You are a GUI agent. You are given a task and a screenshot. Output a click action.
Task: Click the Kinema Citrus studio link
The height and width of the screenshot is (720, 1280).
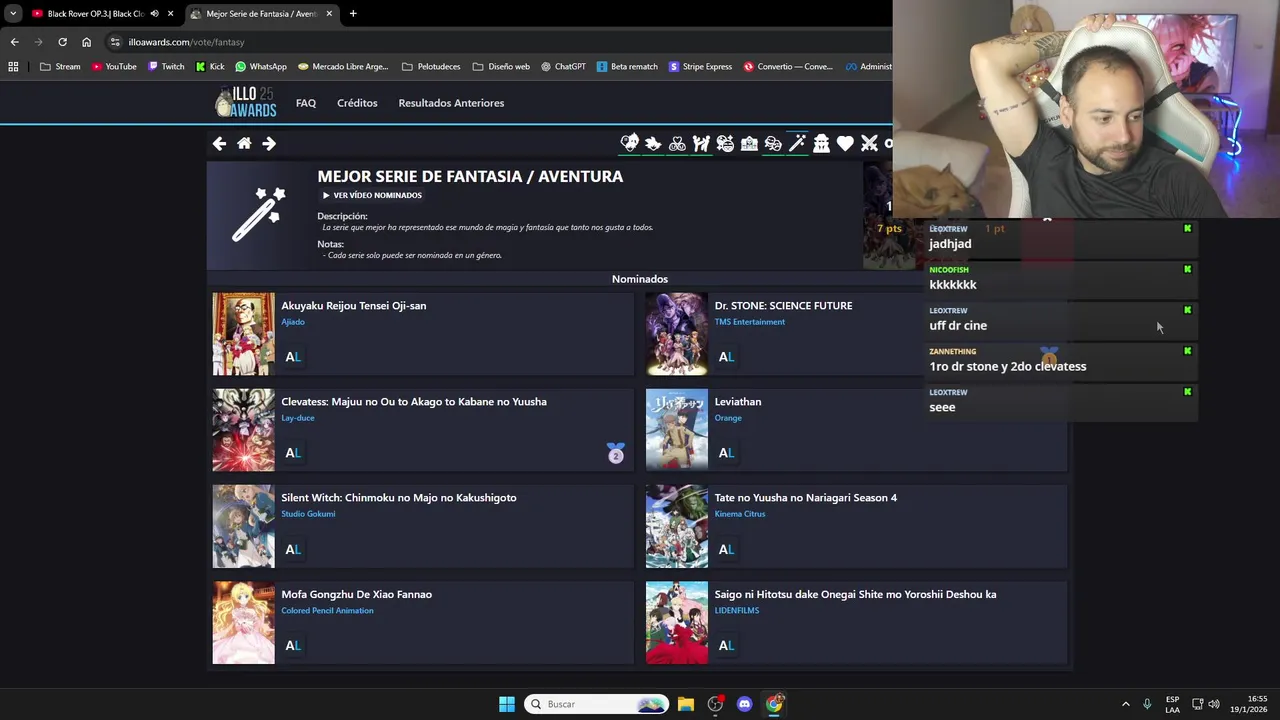pyautogui.click(x=740, y=514)
